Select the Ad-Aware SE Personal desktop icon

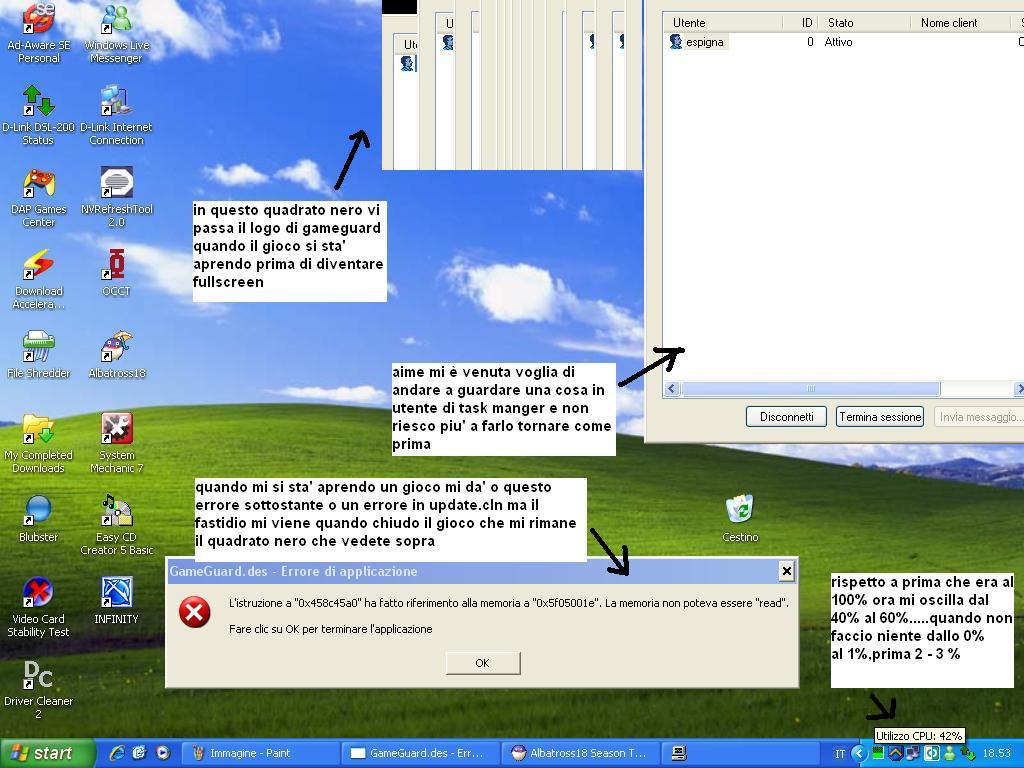pos(39,33)
